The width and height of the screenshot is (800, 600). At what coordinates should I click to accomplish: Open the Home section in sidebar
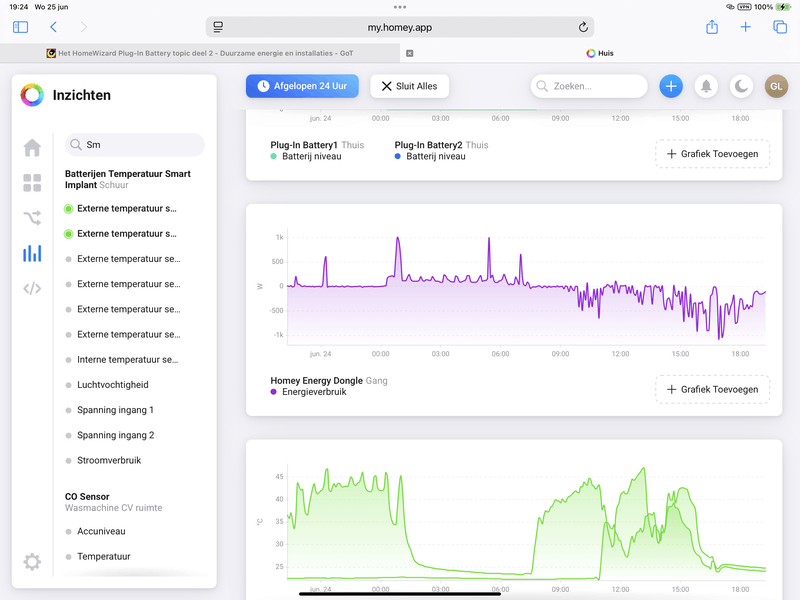[32, 147]
